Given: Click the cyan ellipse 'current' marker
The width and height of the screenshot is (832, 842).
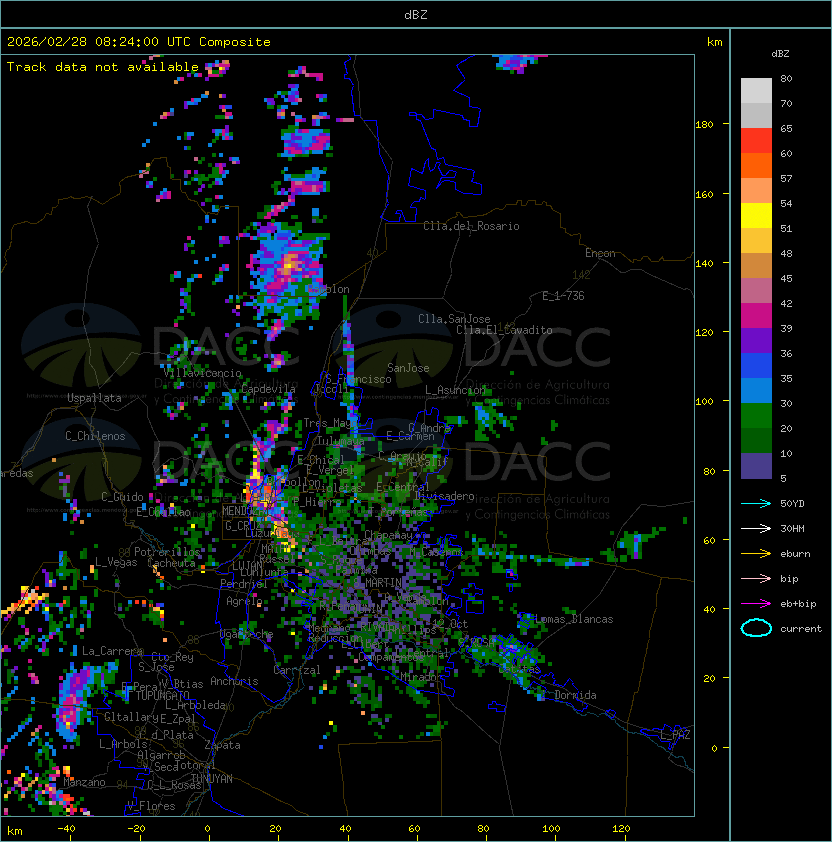Looking at the screenshot, I should [756, 628].
